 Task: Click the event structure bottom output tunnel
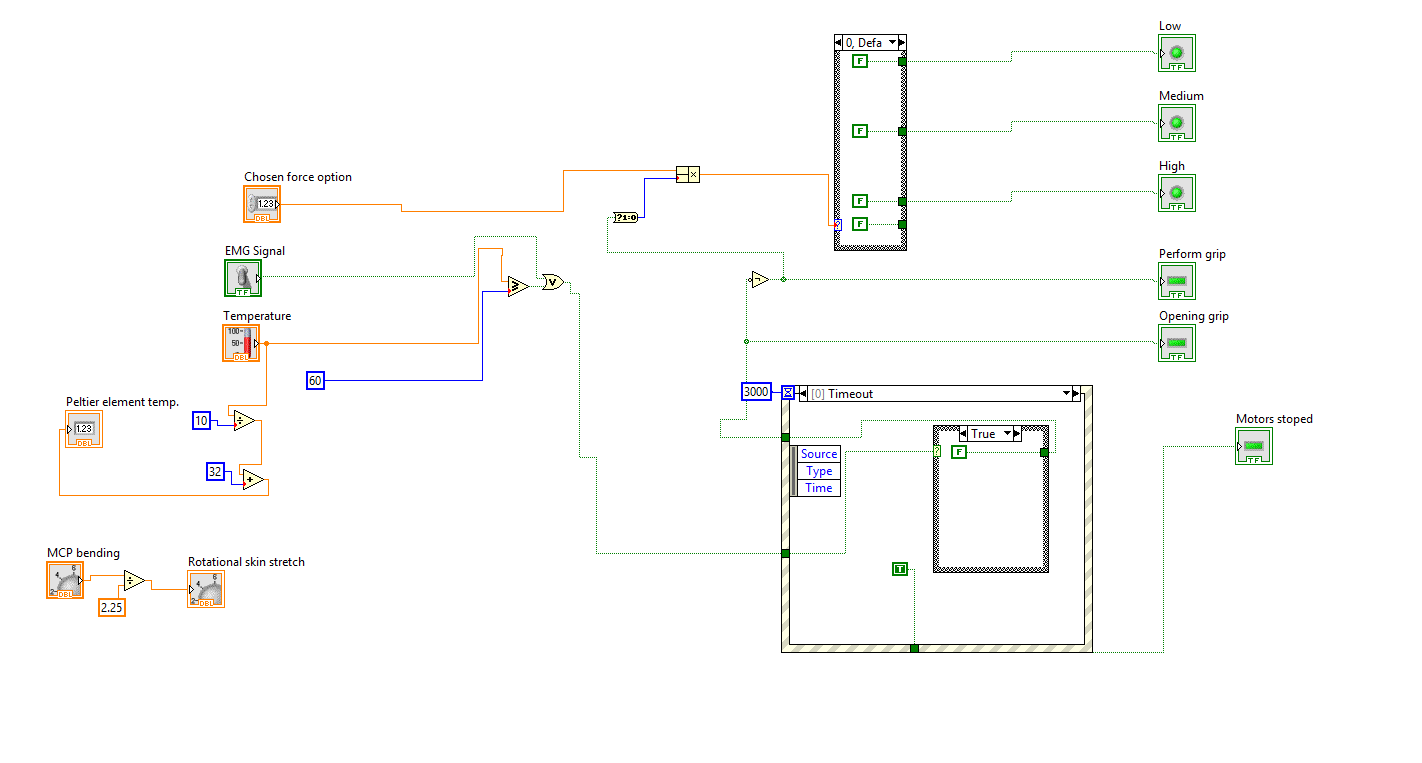[914, 648]
